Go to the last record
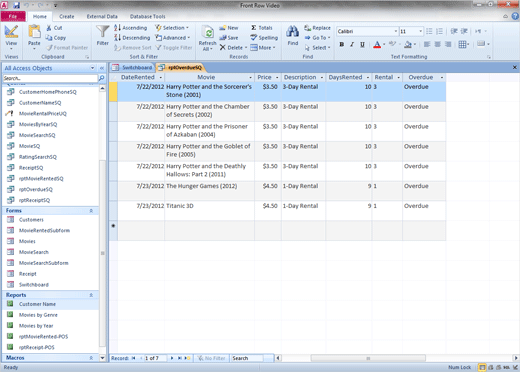Viewport: 520px width, 372px height. click(x=180, y=358)
